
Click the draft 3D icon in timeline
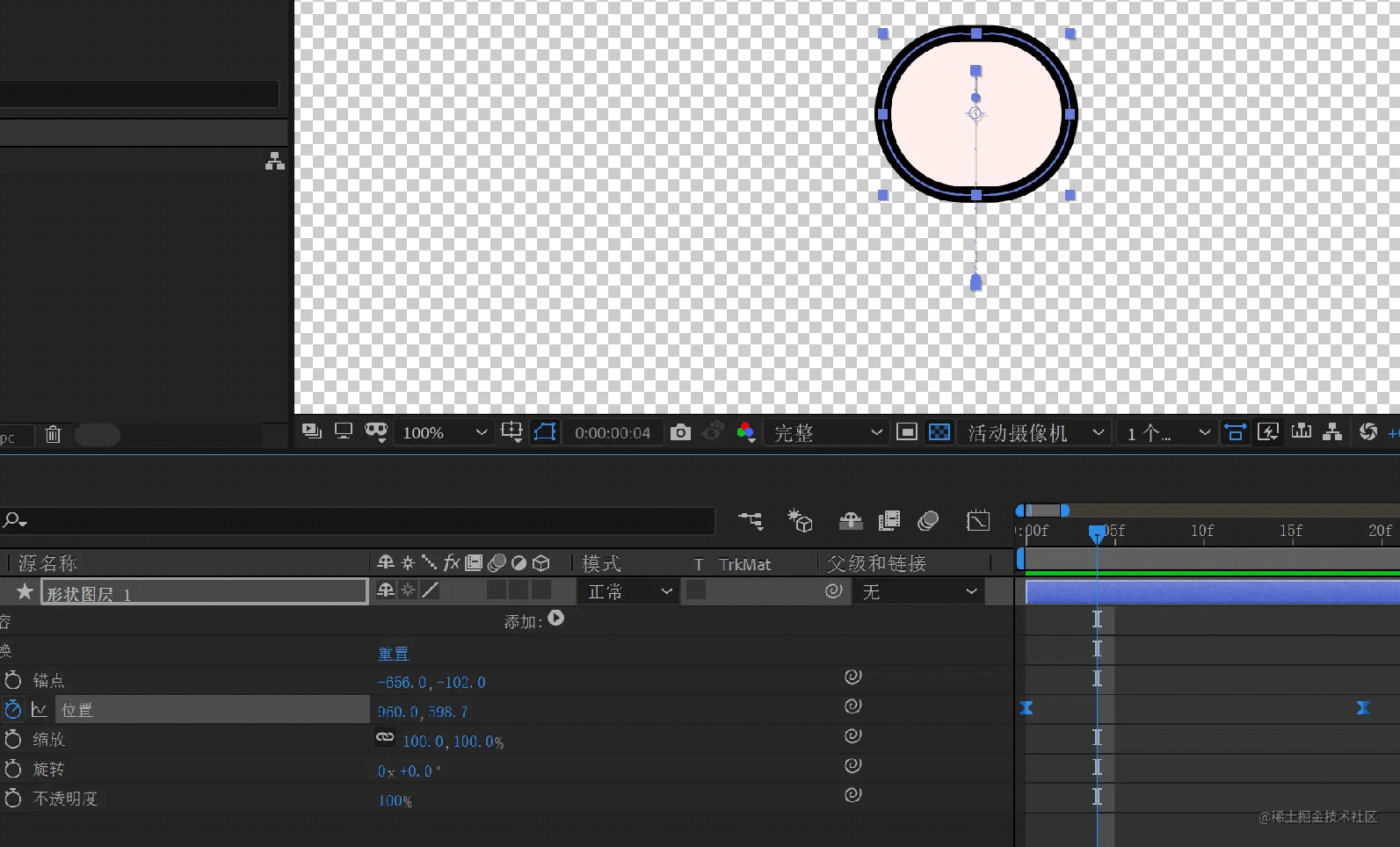point(800,521)
